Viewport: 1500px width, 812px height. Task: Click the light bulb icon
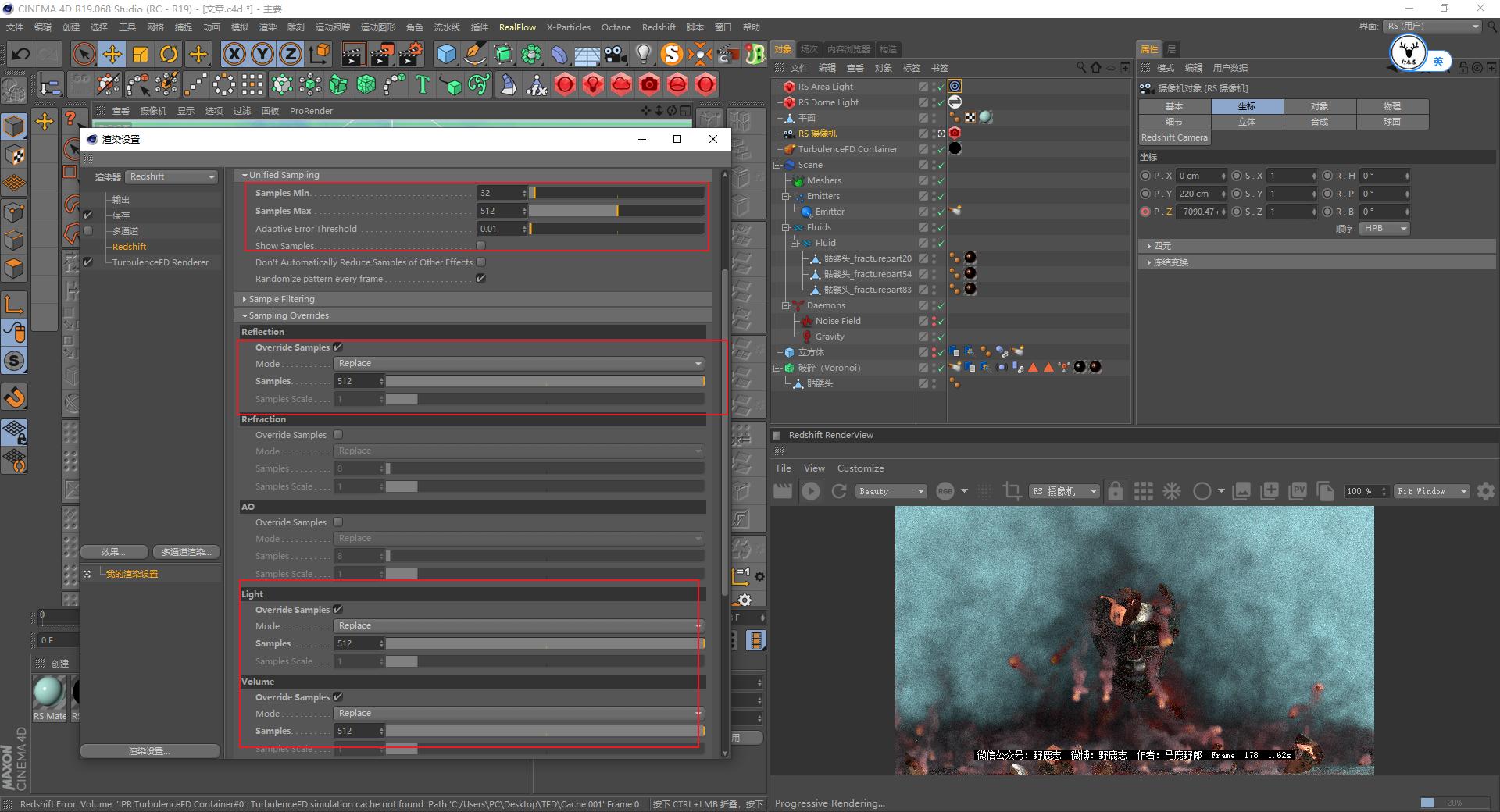pos(643,54)
